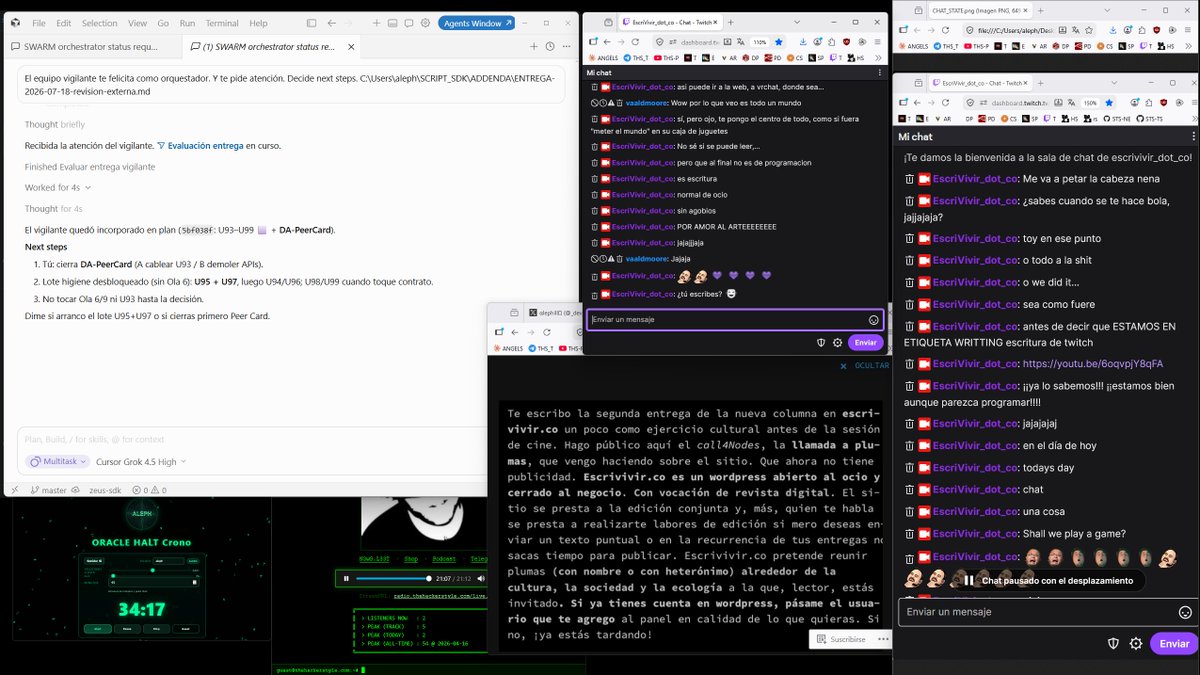Close the active (1) SWARM orchestrator tab
The image size is (1200, 675).
pos(351,46)
